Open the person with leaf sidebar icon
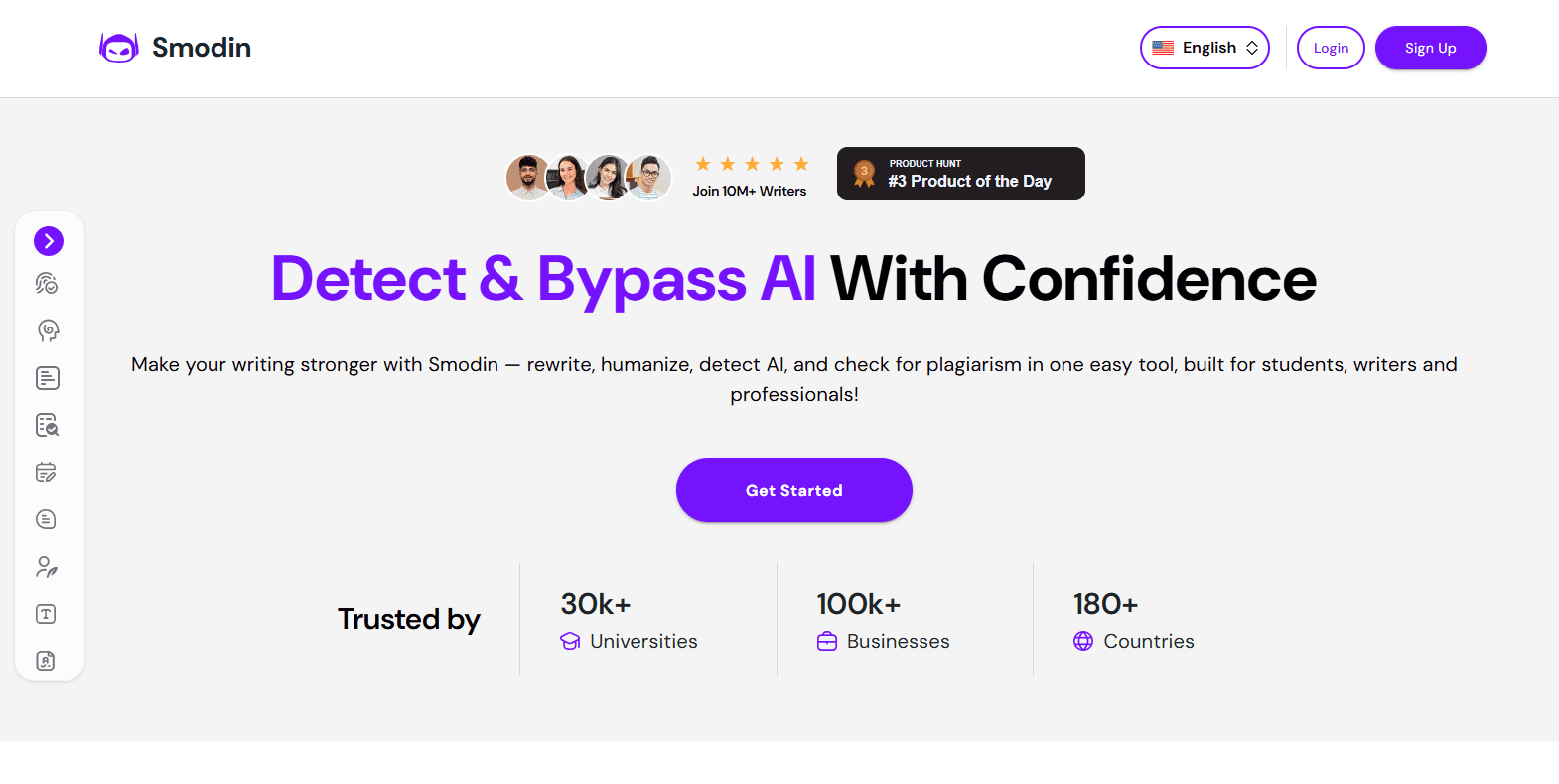This screenshot has width=1559, height=784. point(47,567)
